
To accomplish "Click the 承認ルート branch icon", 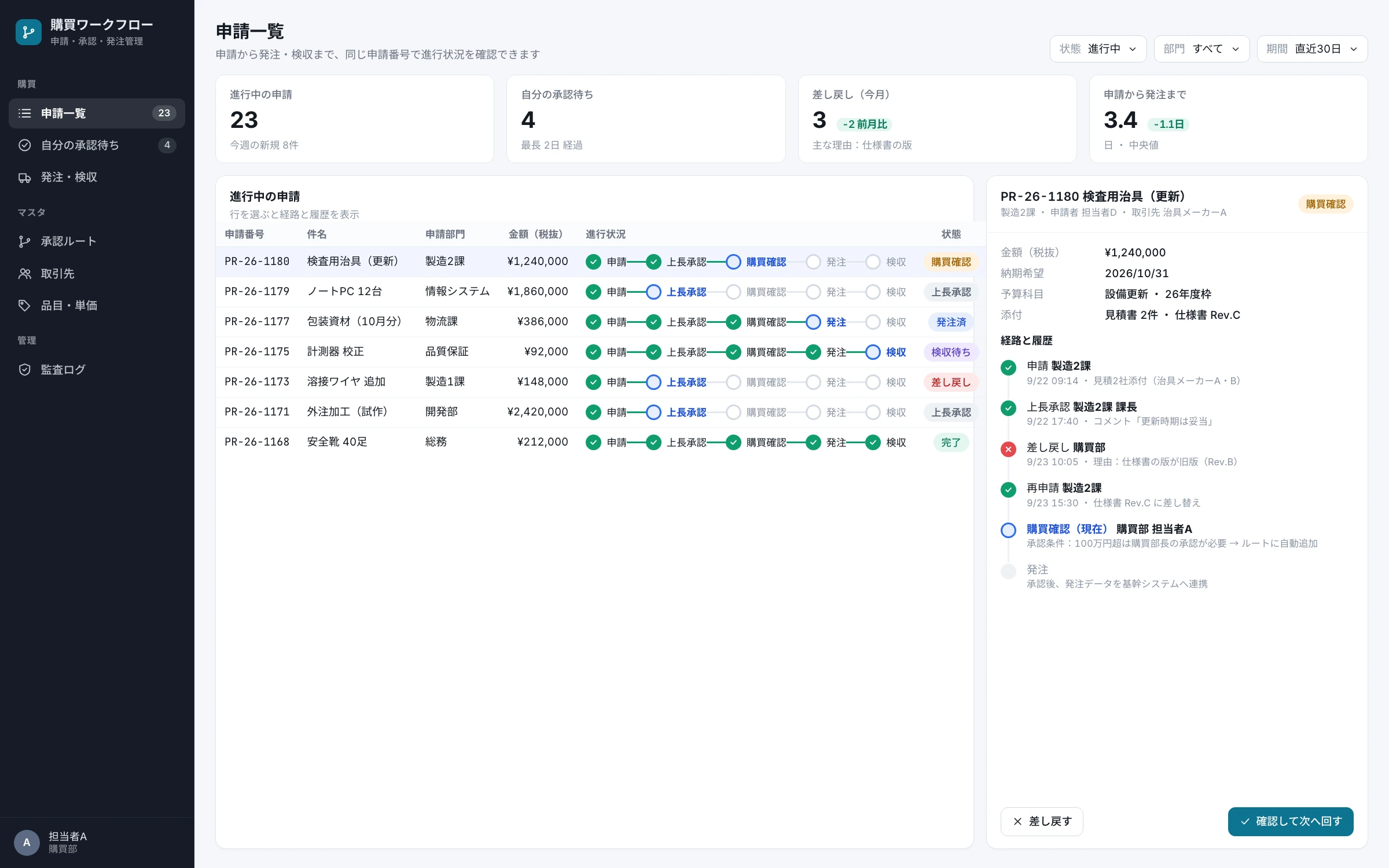I will pos(24,242).
